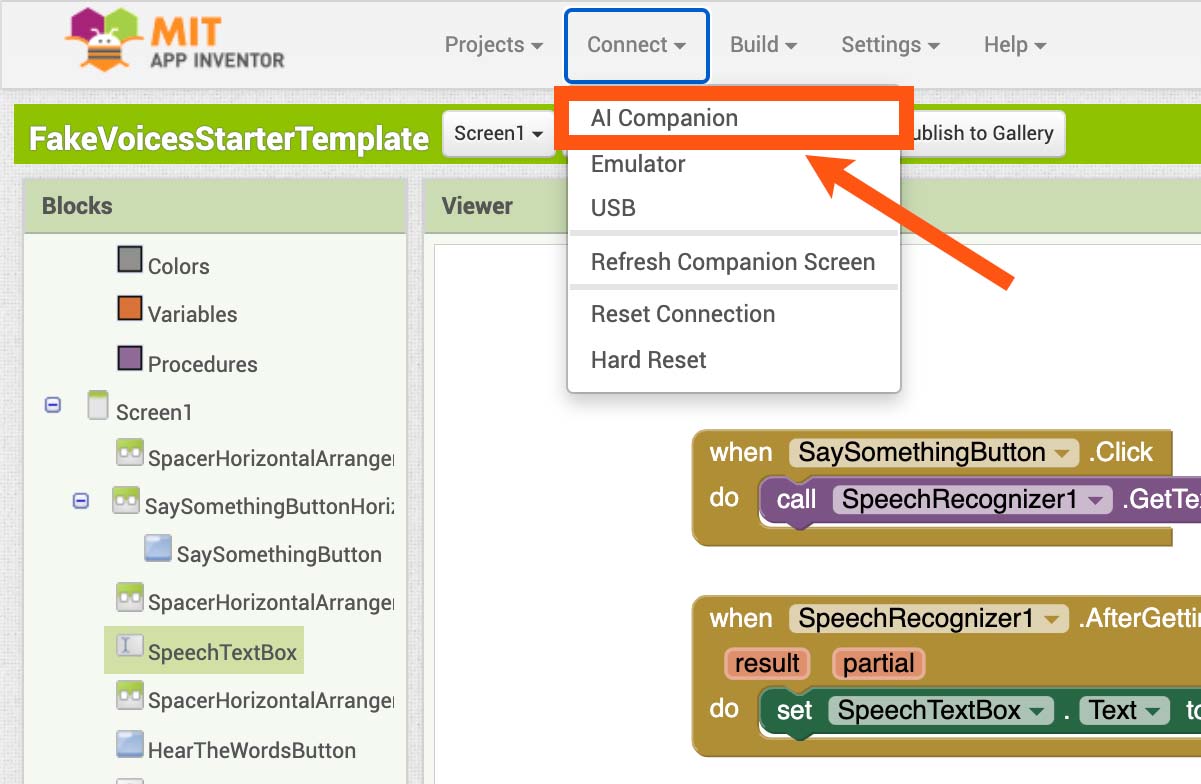Screen dimensions: 1201x784
Task: Click the SpeechTextBox text box icon
Action: click(x=128, y=645)
